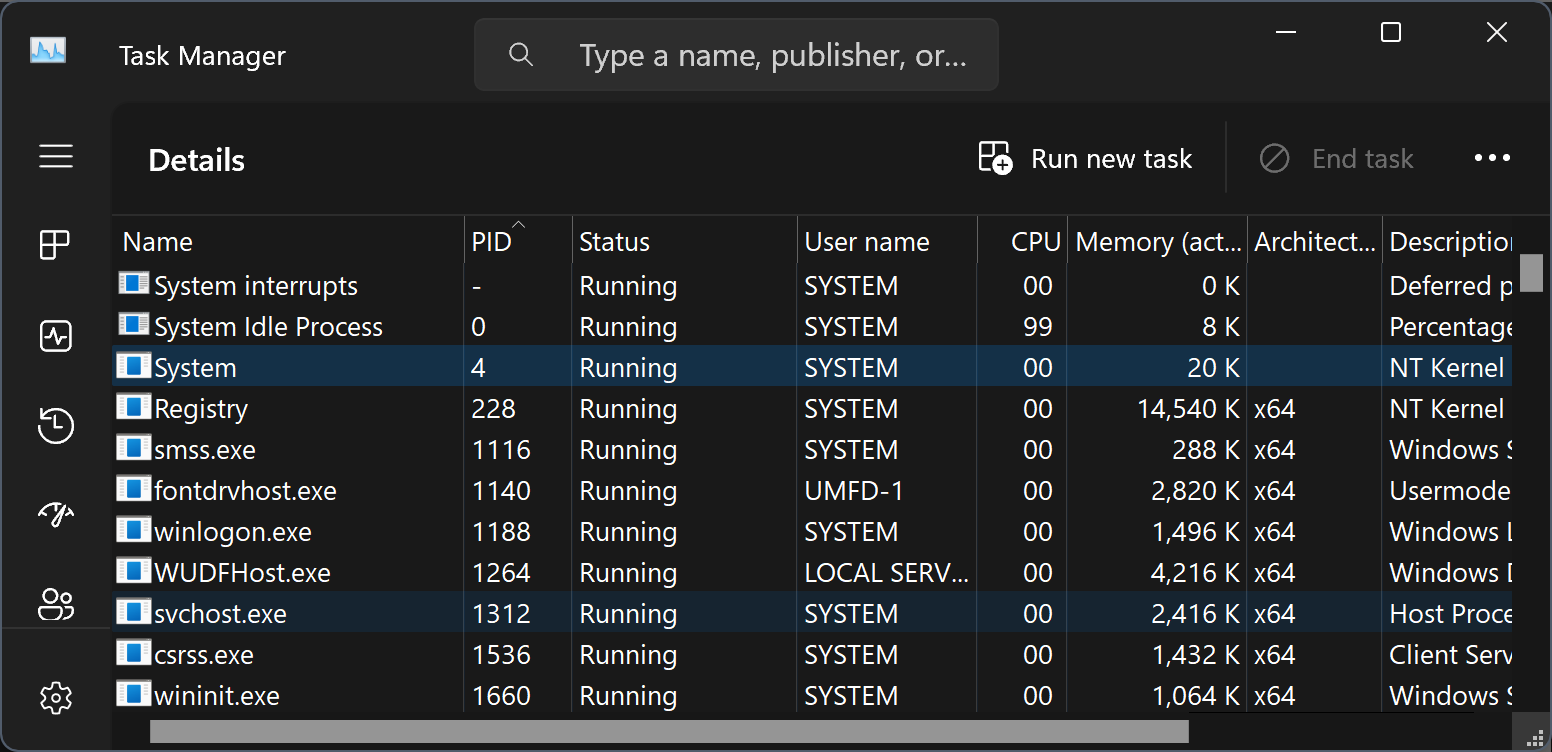Click the Client Serv description cell
Image resolution: width=1552 pixels, height=752 pixels.
tap(1450, 655)
